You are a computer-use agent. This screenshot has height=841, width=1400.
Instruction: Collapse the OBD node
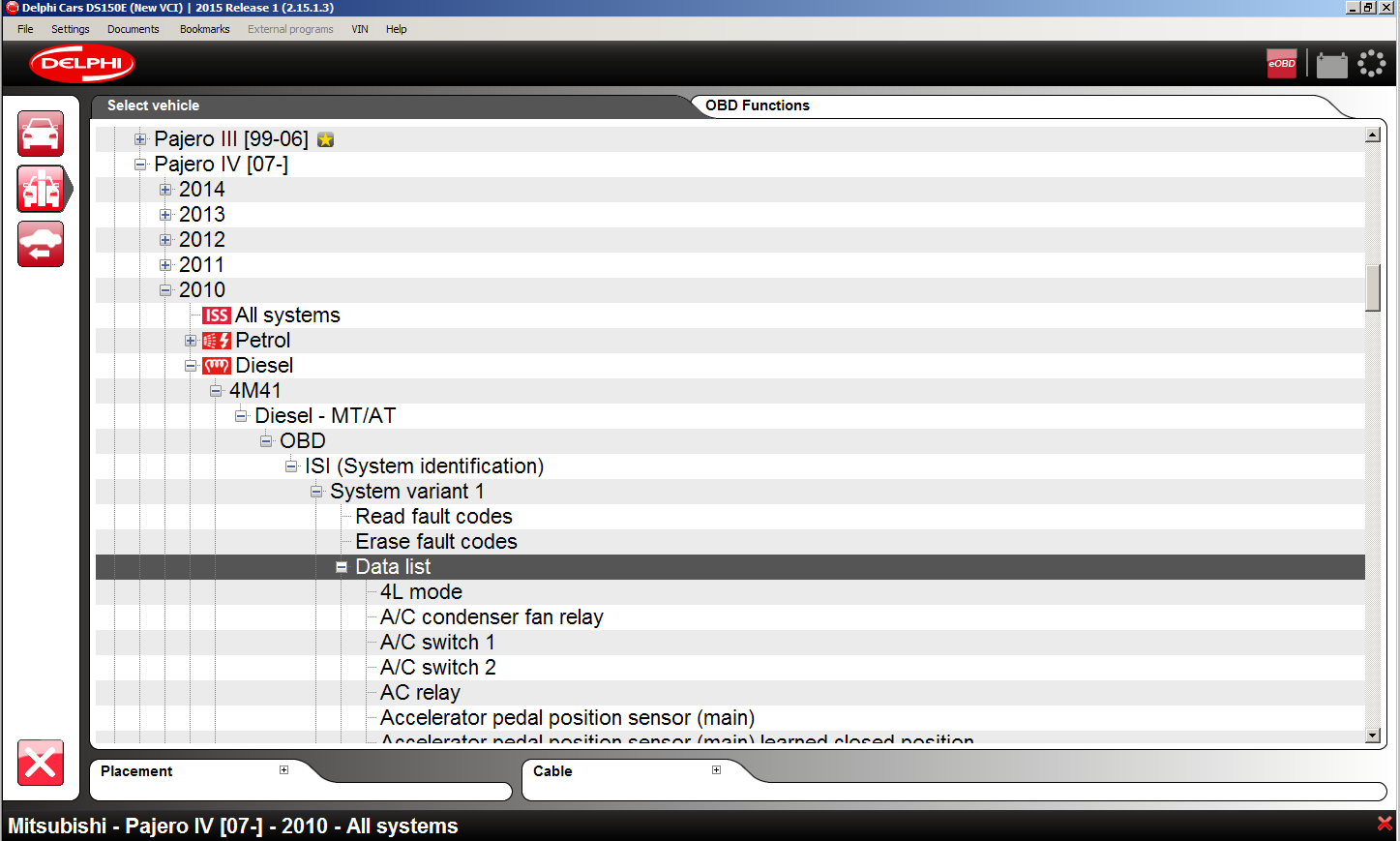click(266, 441)
